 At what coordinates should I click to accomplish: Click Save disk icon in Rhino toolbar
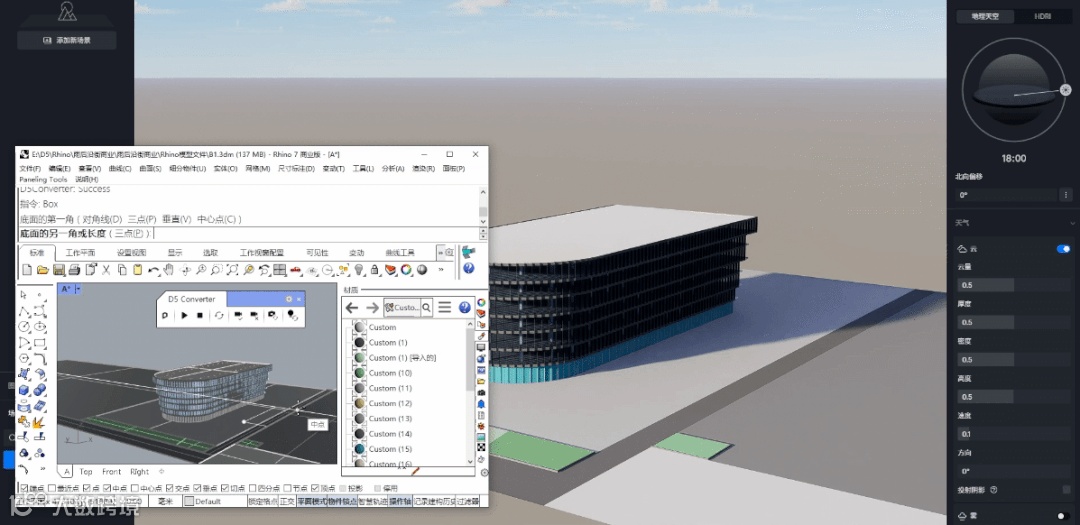[x=59, y=270]
